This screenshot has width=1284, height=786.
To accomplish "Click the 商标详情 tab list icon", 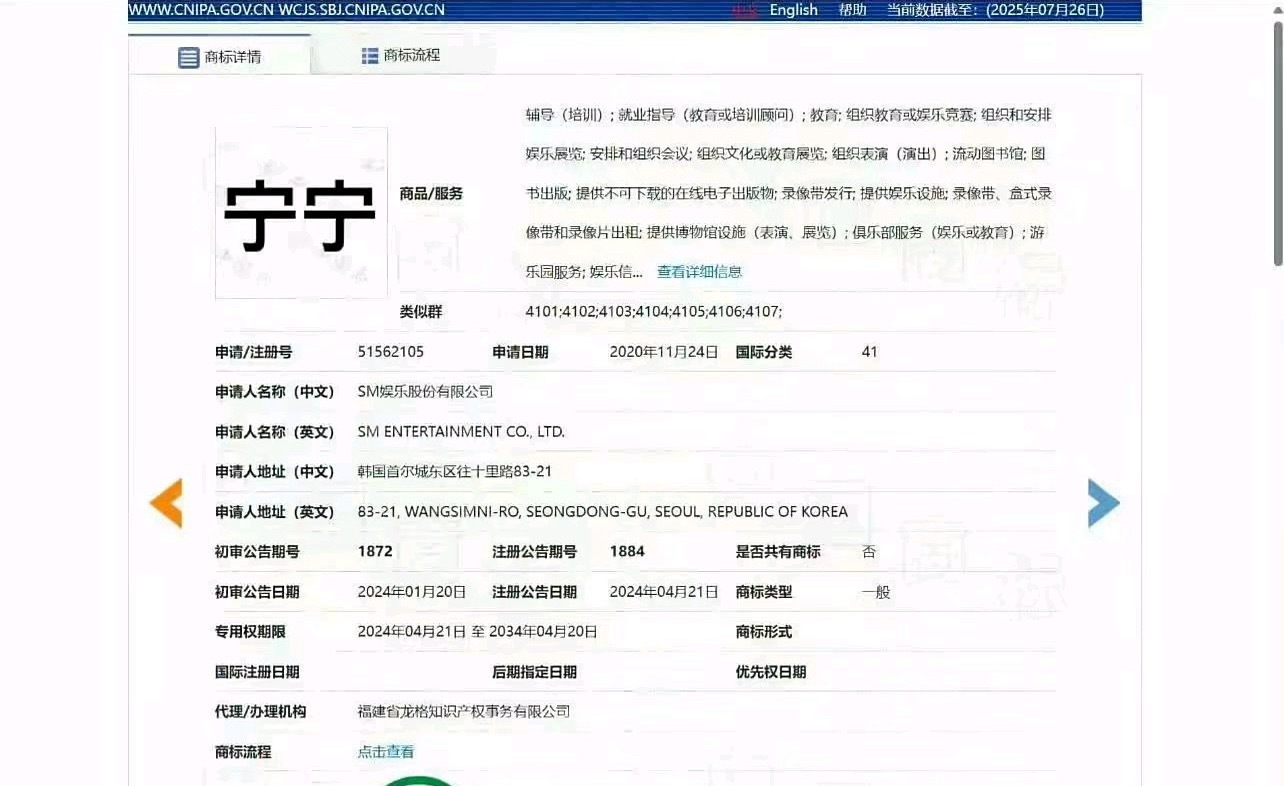I will [x=189, y=57].
